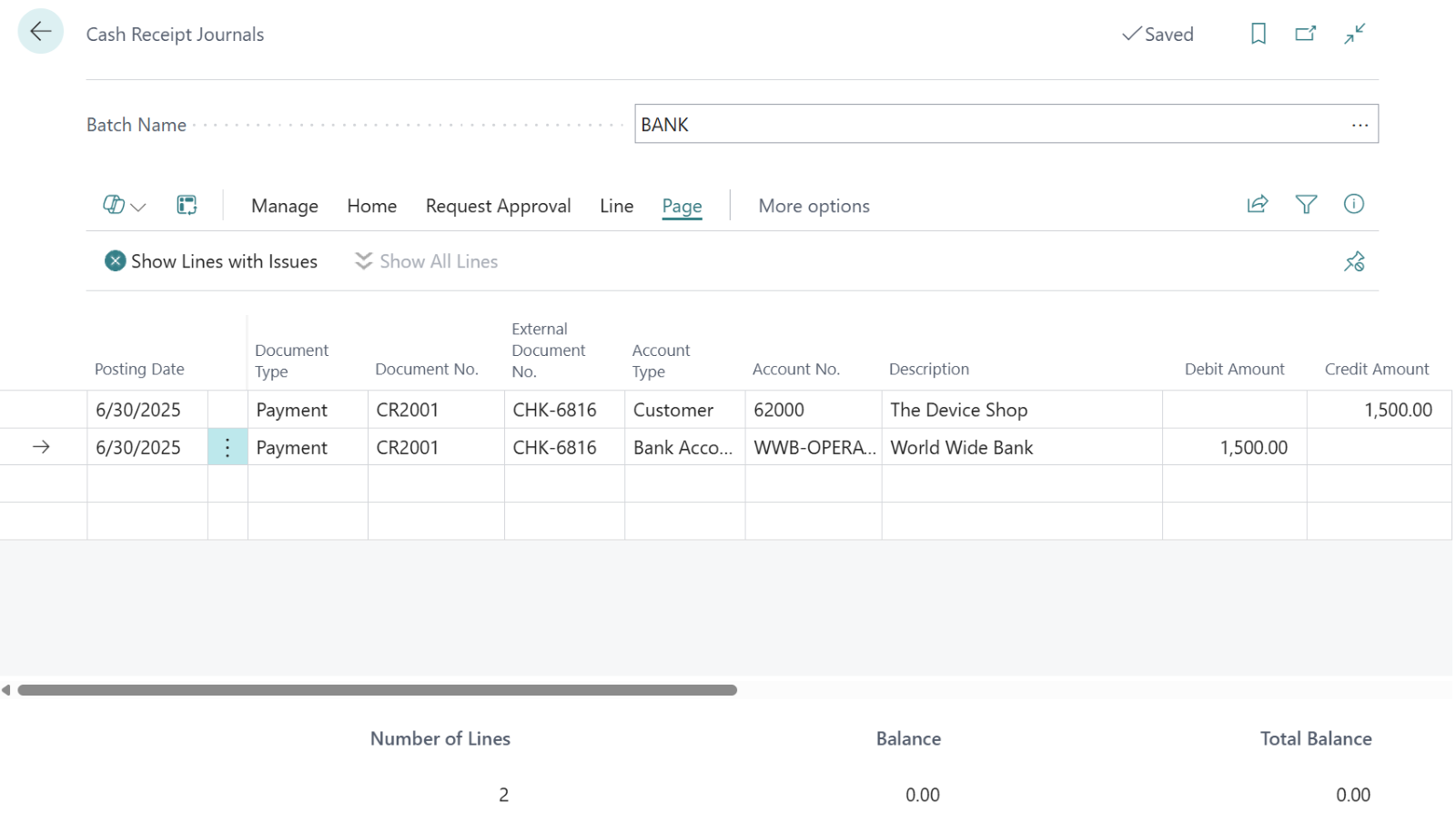Bookmark the Cash Receipt Journals page
1456x823 pixels.
point(1259,34)
